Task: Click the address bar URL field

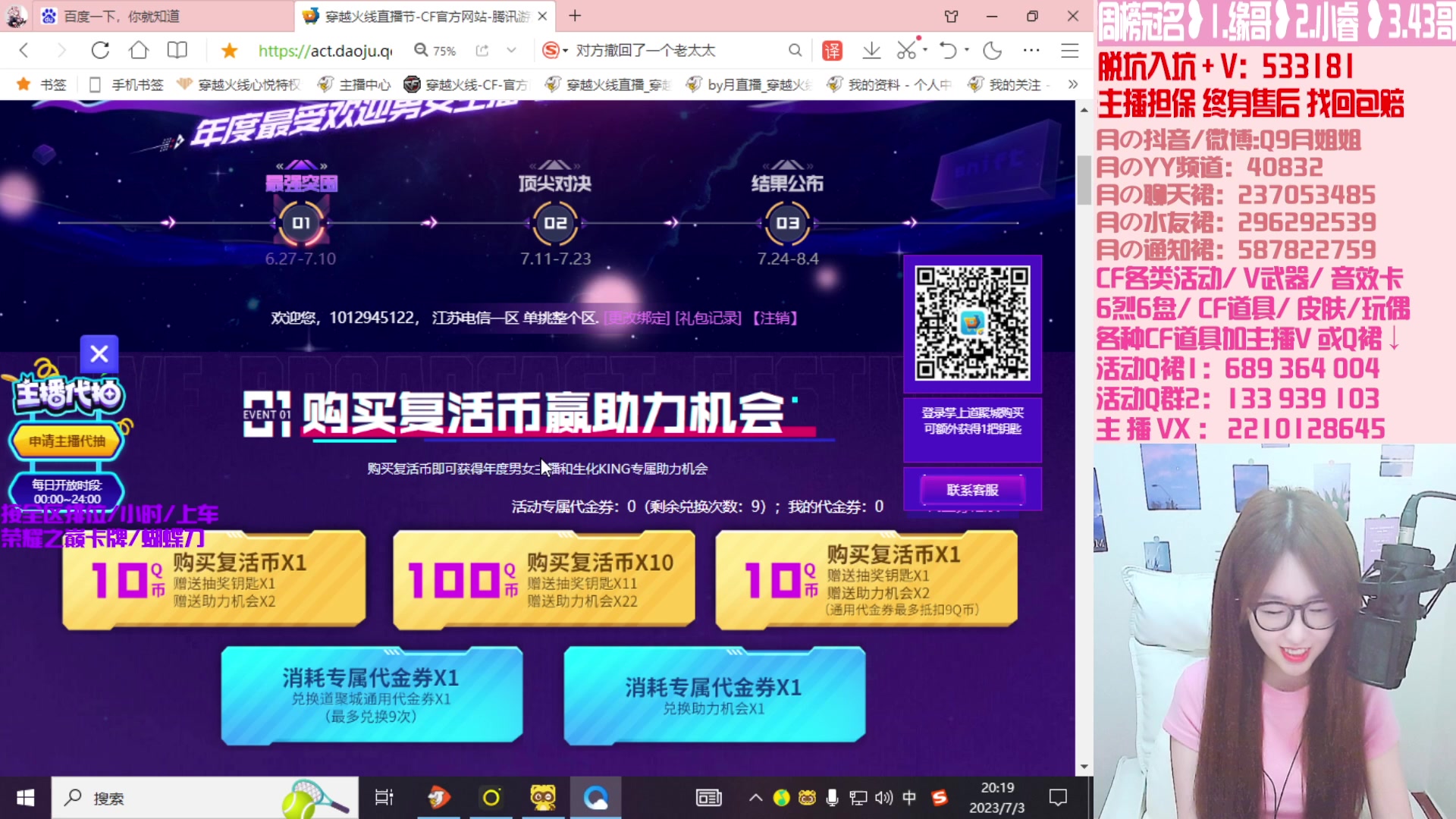Action: point(326,51)
